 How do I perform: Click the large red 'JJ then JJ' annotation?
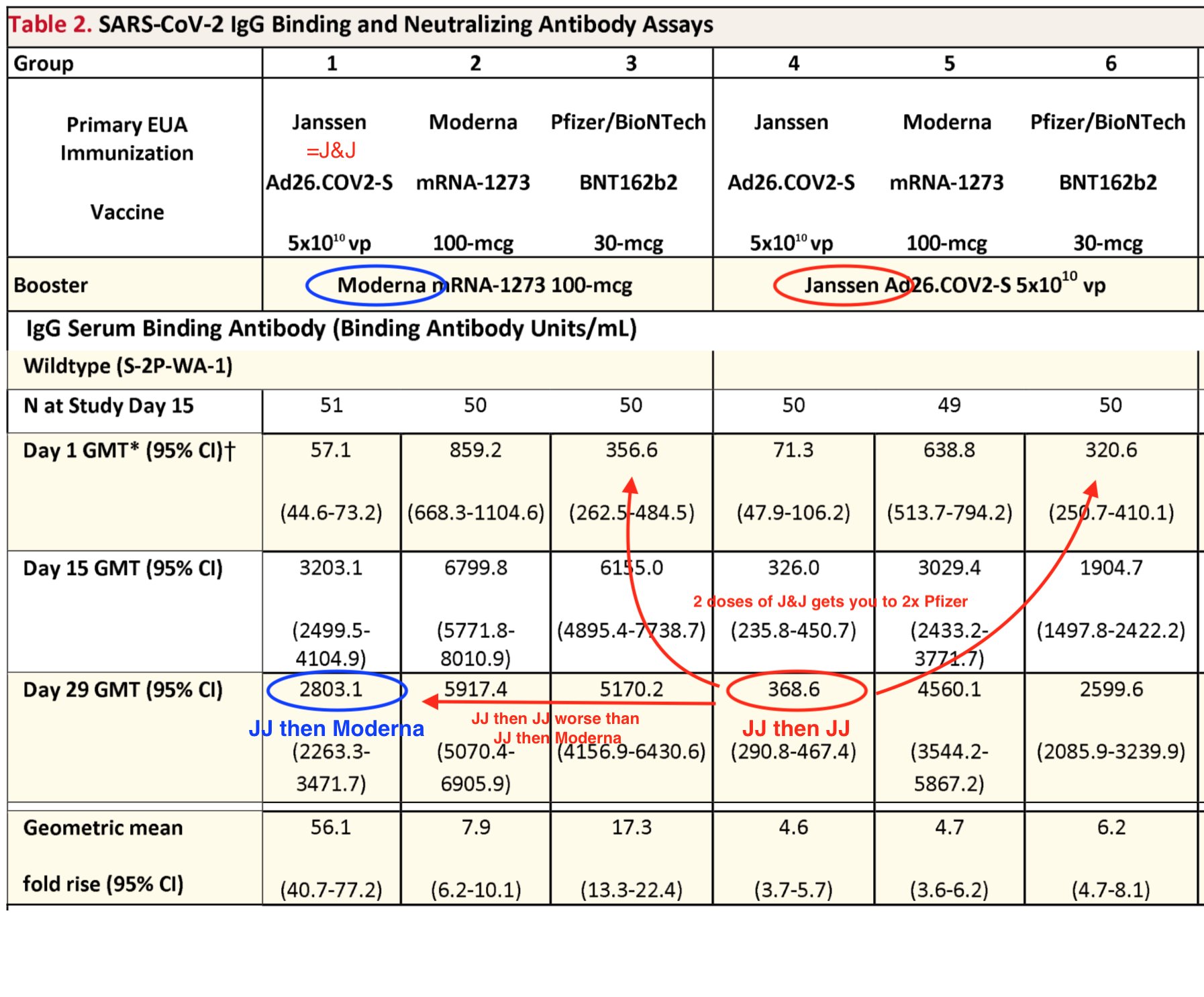tap(796, 729)
